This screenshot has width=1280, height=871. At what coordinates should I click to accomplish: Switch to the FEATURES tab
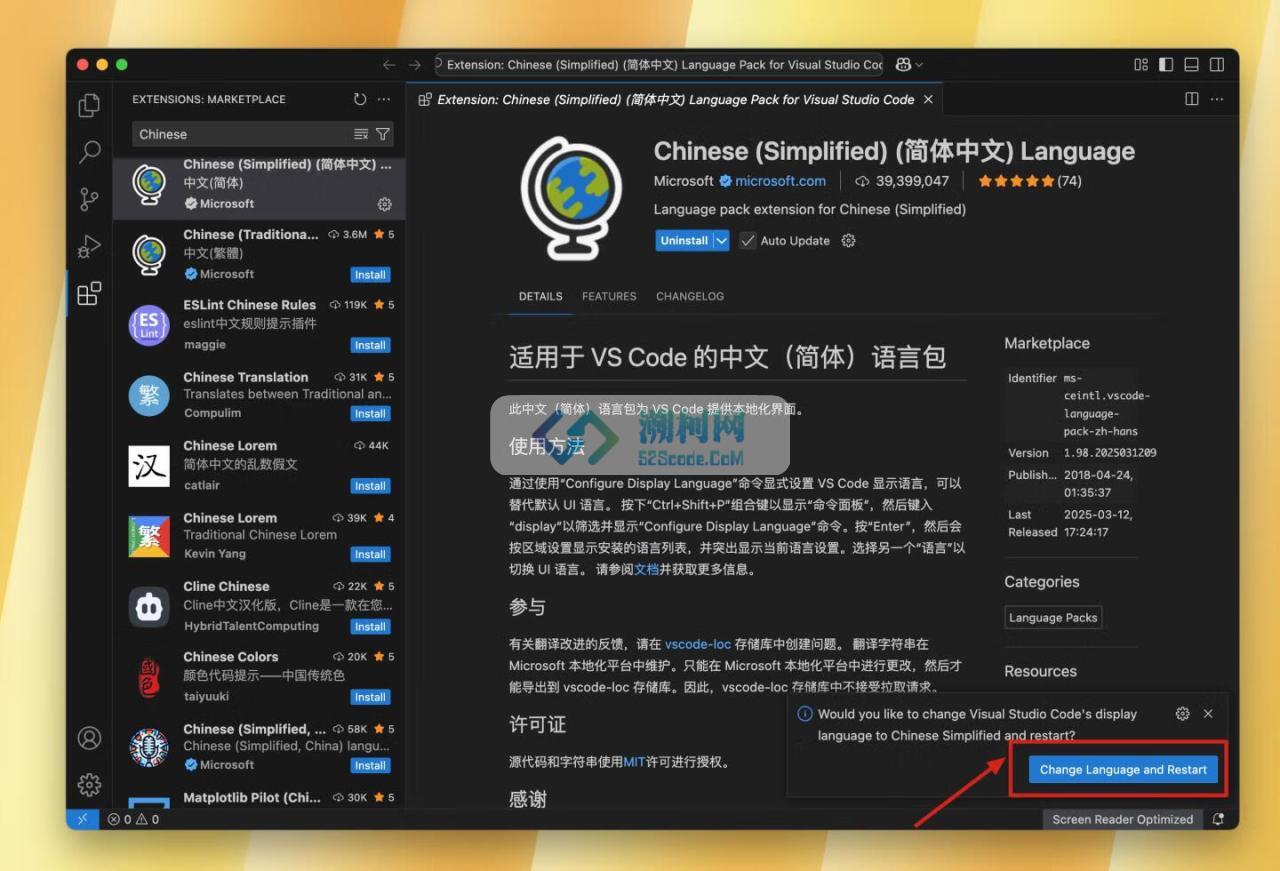coord(609,296)
